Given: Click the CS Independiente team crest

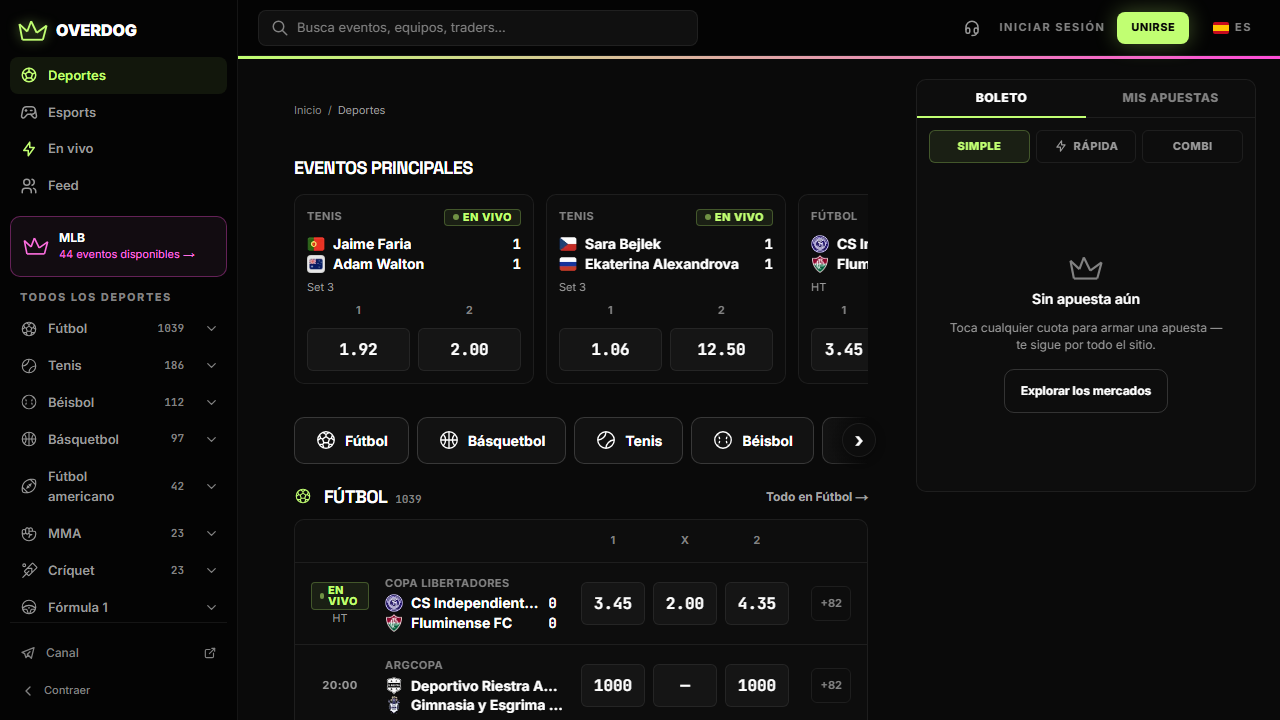Looking at the screenshot, I should click(394, 603).
